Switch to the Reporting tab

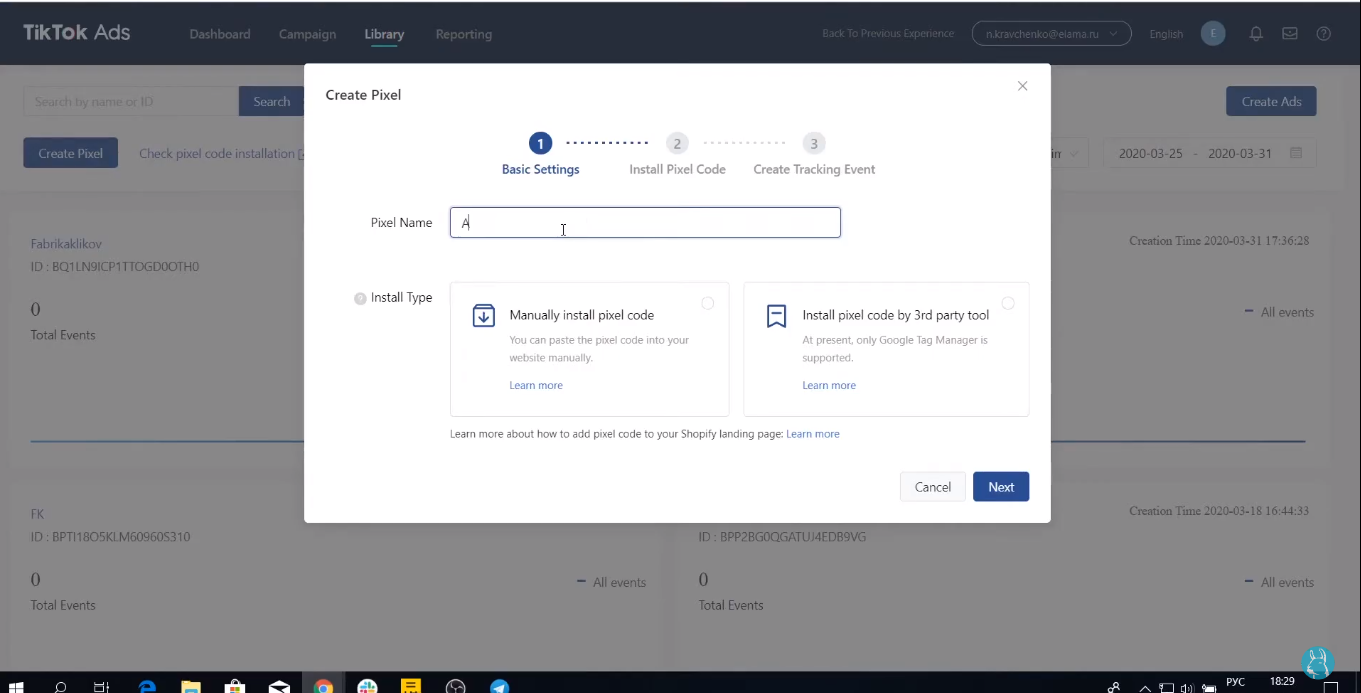coord(463,34)
